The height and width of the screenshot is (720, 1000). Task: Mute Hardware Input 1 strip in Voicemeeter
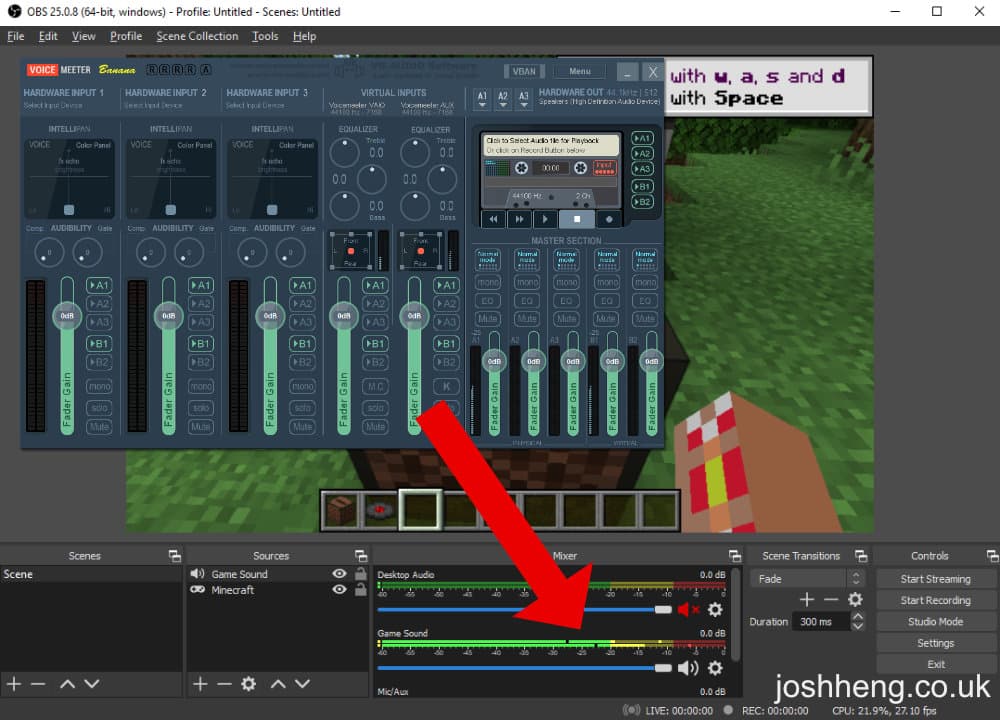point(99,427)
